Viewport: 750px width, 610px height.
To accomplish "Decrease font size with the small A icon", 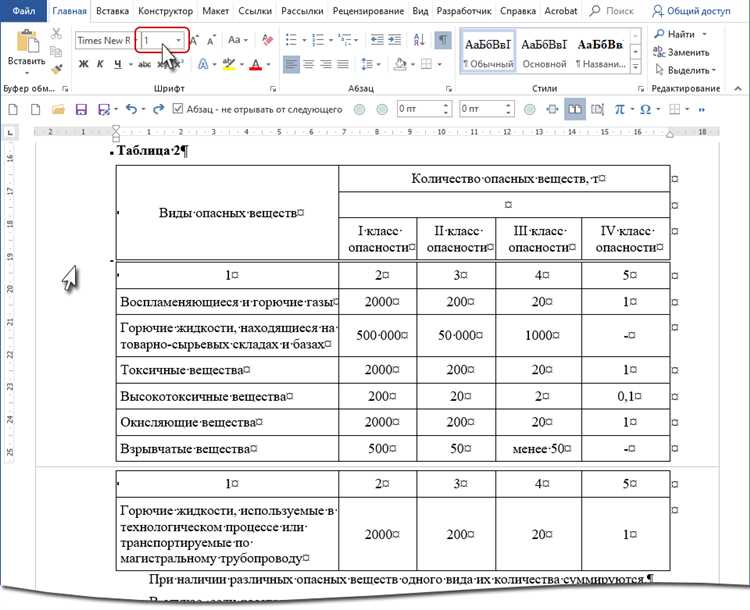I will point(211,40).
